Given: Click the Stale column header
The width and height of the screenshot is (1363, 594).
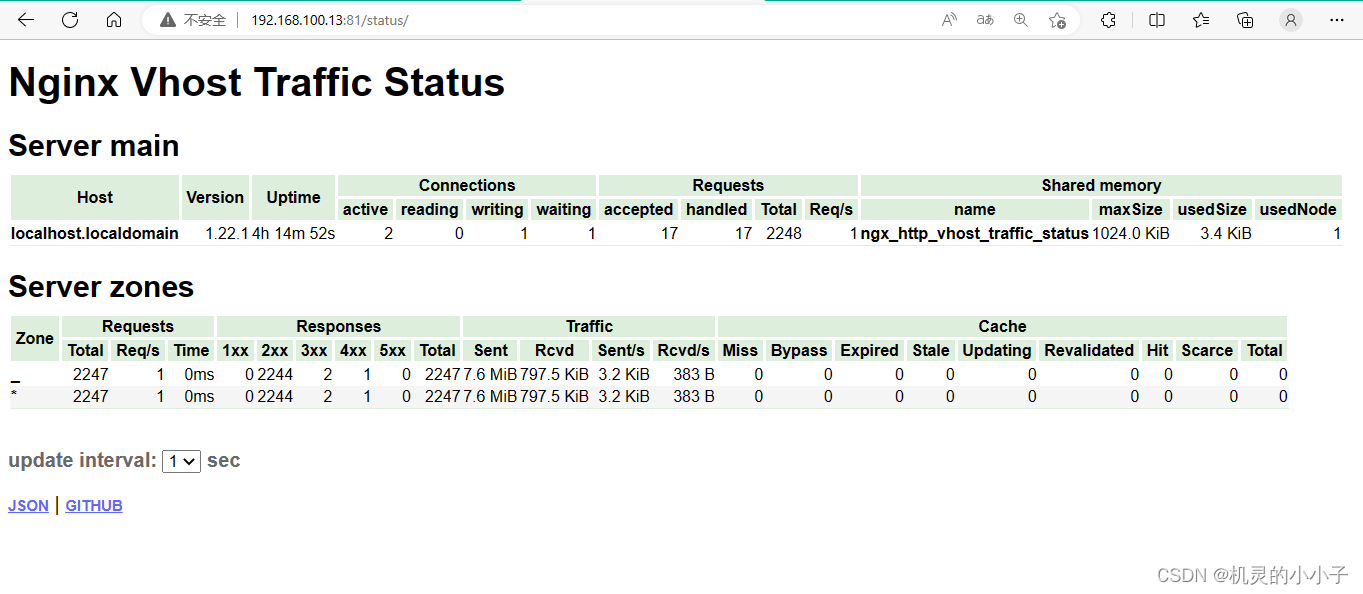Looking at the screenshot, I should point(930,350).
